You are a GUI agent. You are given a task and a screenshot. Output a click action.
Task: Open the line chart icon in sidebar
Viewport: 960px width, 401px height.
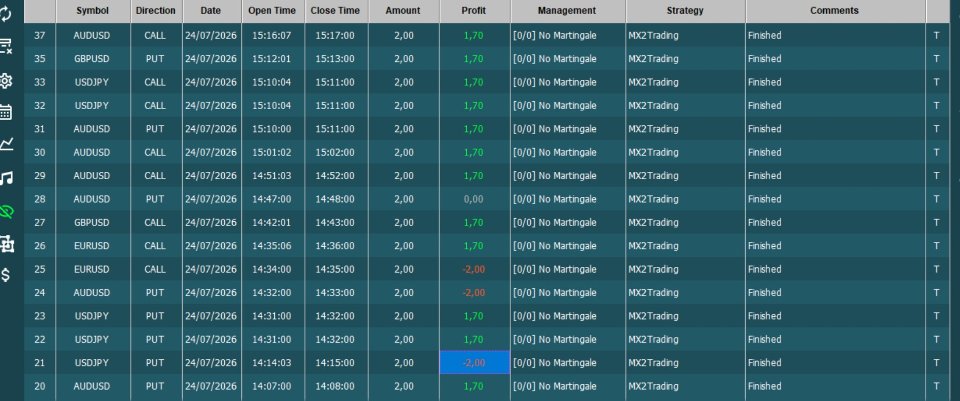pyautogui.click(x=6, y=144)
